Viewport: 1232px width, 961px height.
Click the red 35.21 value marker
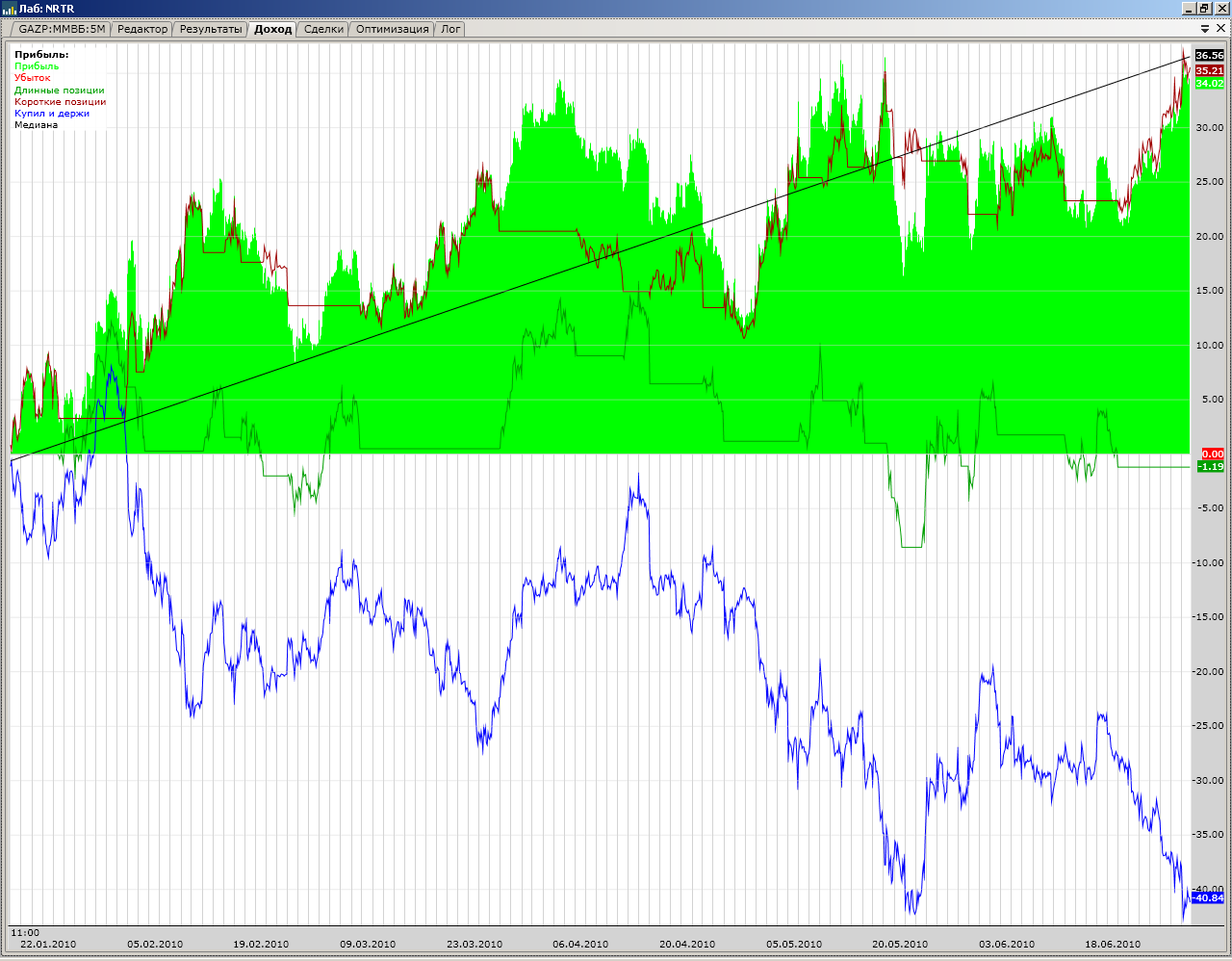click(x=1210, y=70)
